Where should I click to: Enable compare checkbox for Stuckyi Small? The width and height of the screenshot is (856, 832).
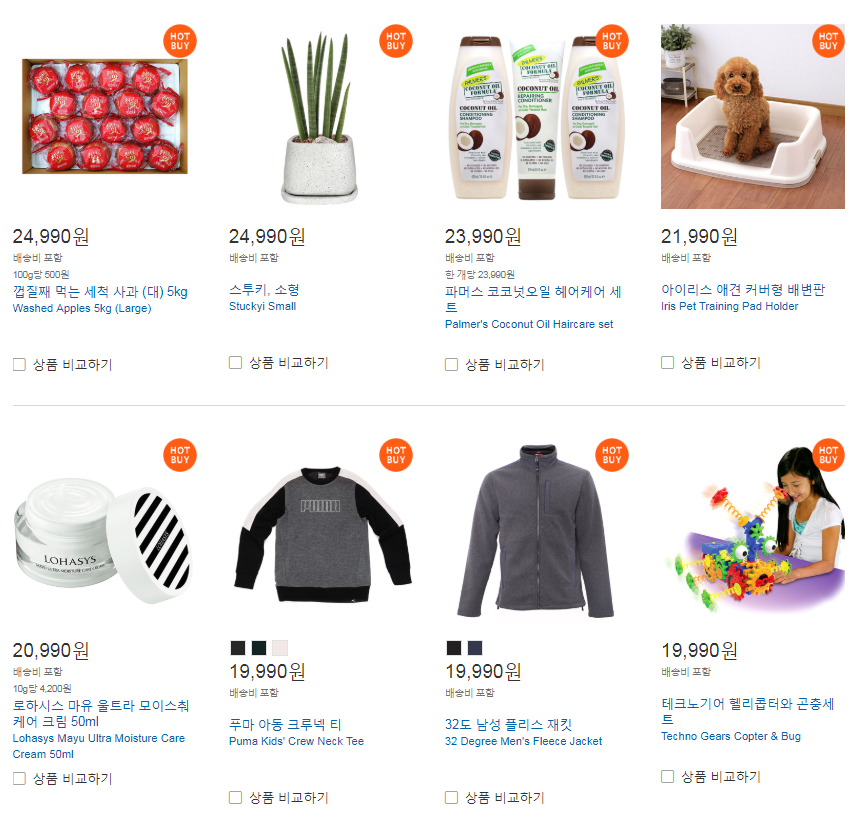pos(235,362)
